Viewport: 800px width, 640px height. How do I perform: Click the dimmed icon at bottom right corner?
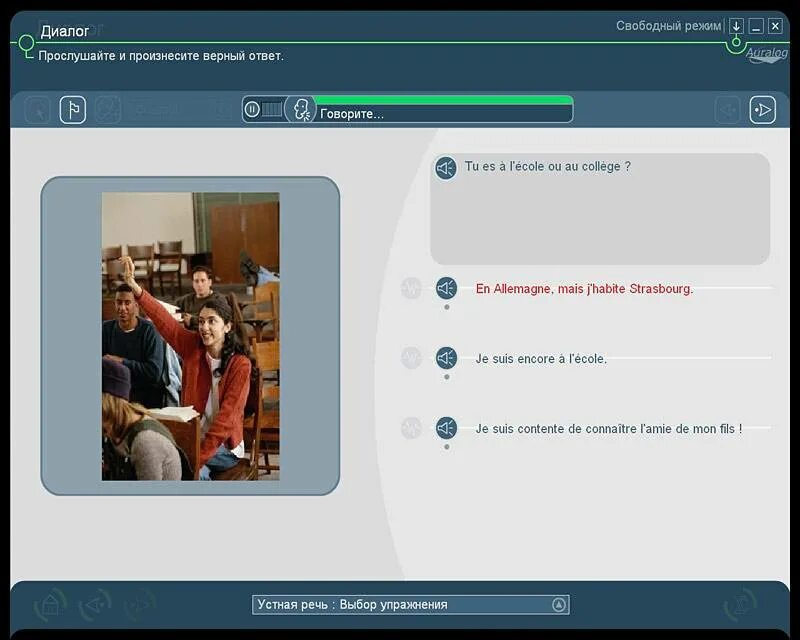pos(740,605)
